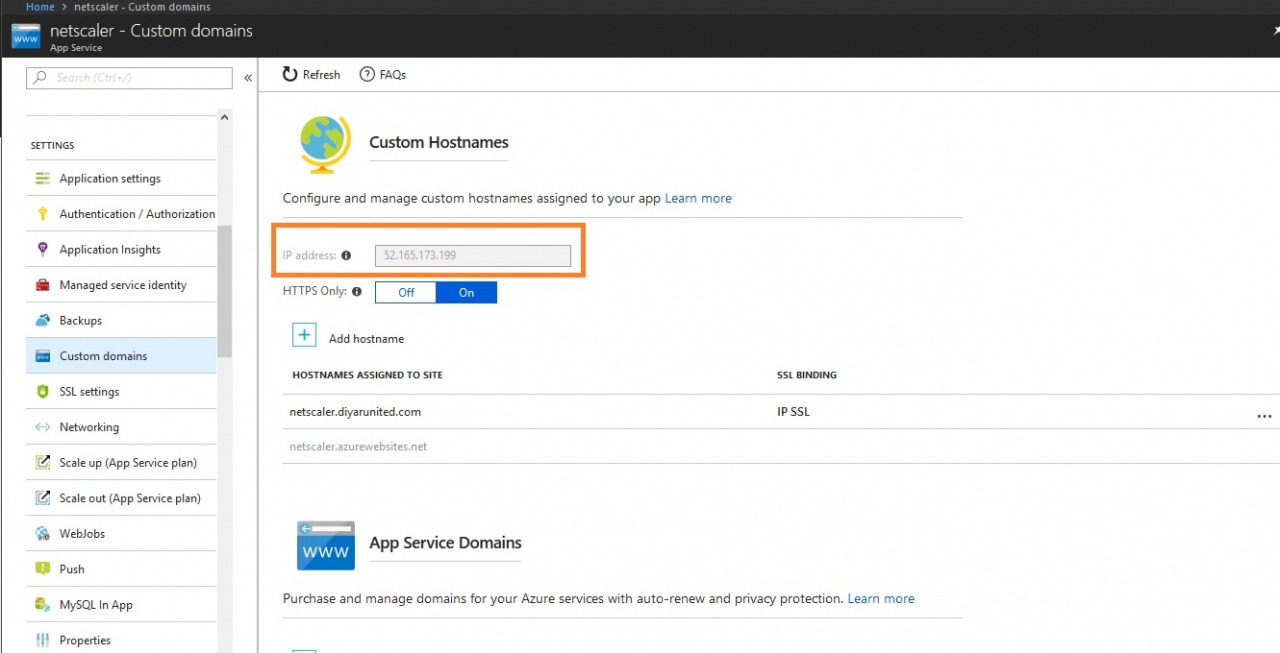This screenshot has width=1280, height=653.
Task: Click the Refresh circular arrow icon
Action: pos(290,74)
